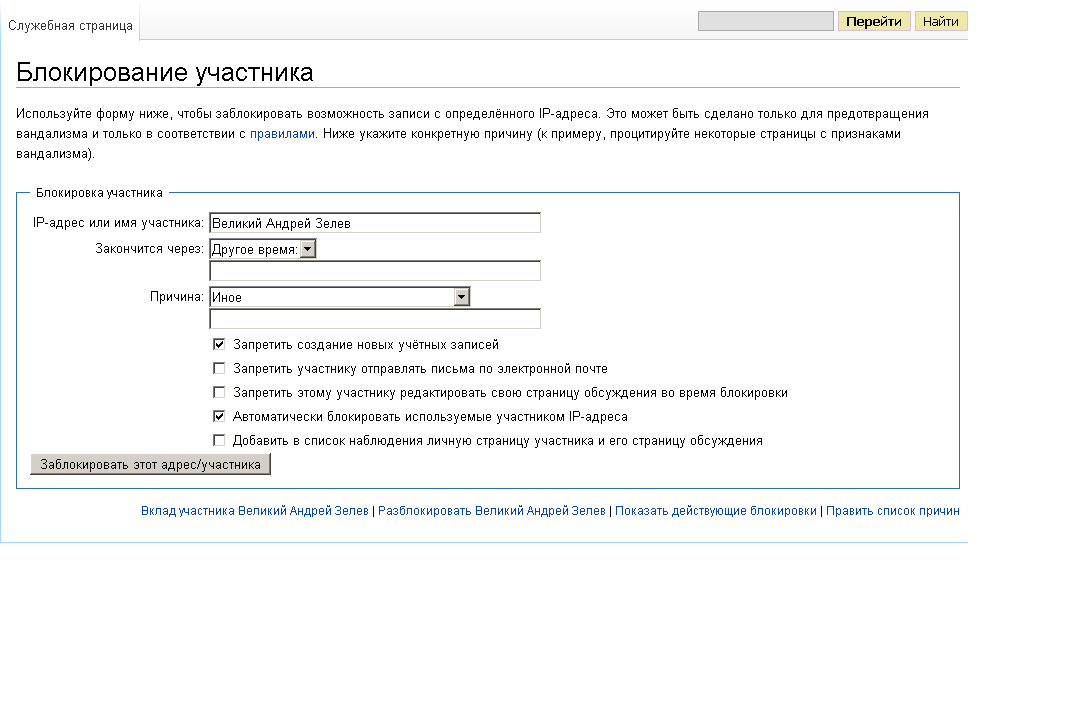
Task: Click Заблокировать этот адрес/участника button
Action: coord(150,464)
